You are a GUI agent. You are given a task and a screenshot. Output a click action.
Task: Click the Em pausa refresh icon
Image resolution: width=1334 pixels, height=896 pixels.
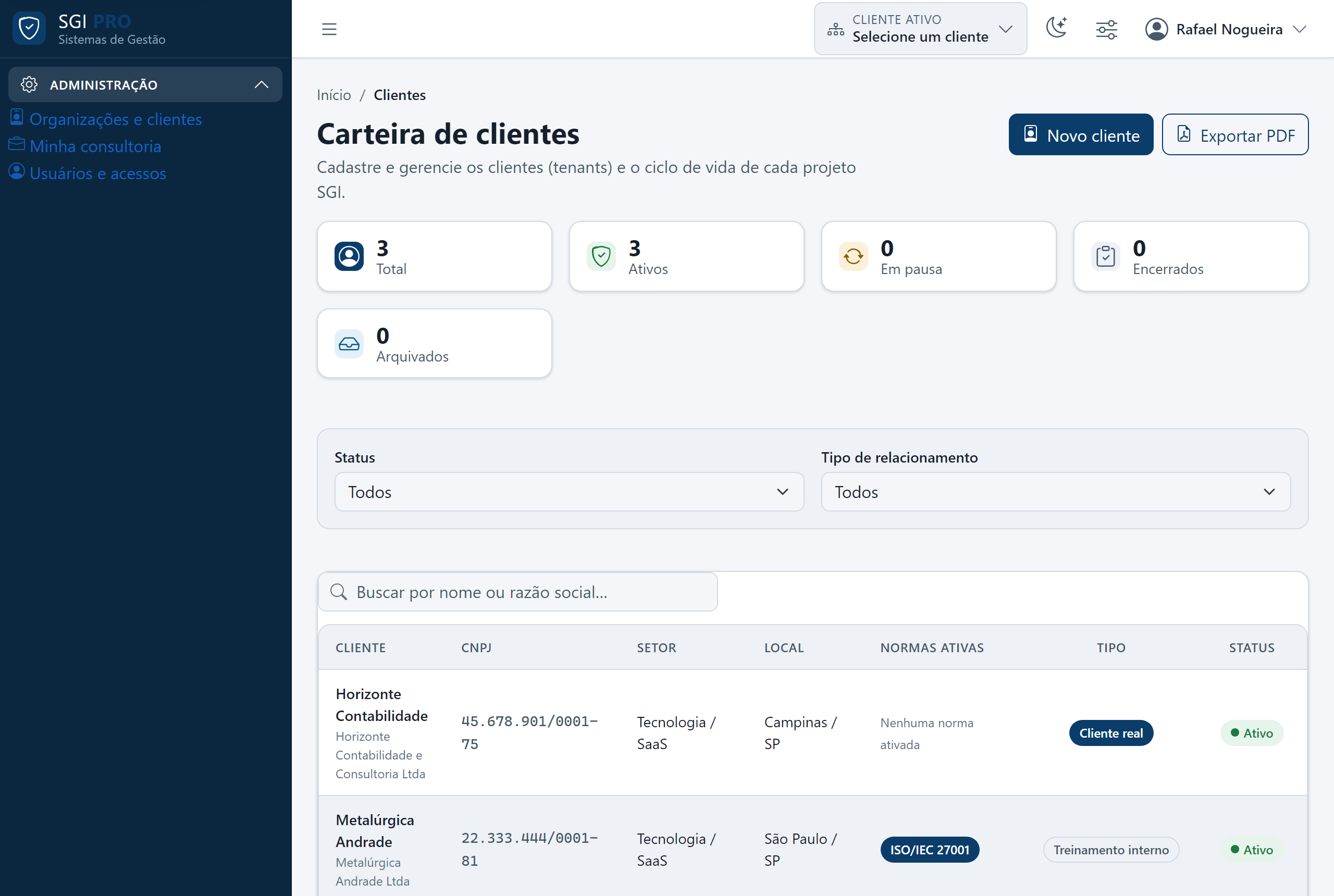coord(854,257)
